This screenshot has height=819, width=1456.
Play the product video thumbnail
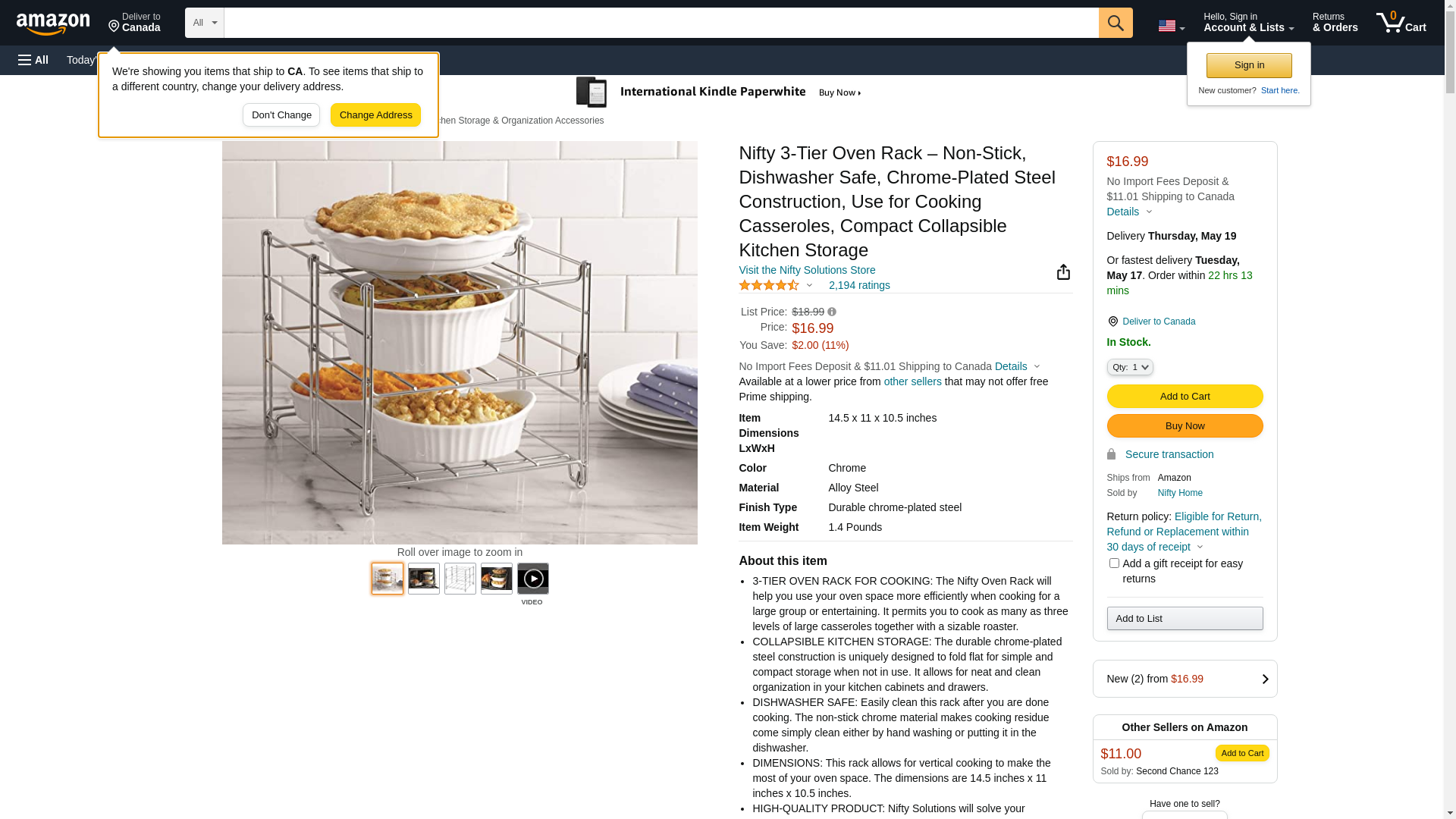(x=533, y=579)
